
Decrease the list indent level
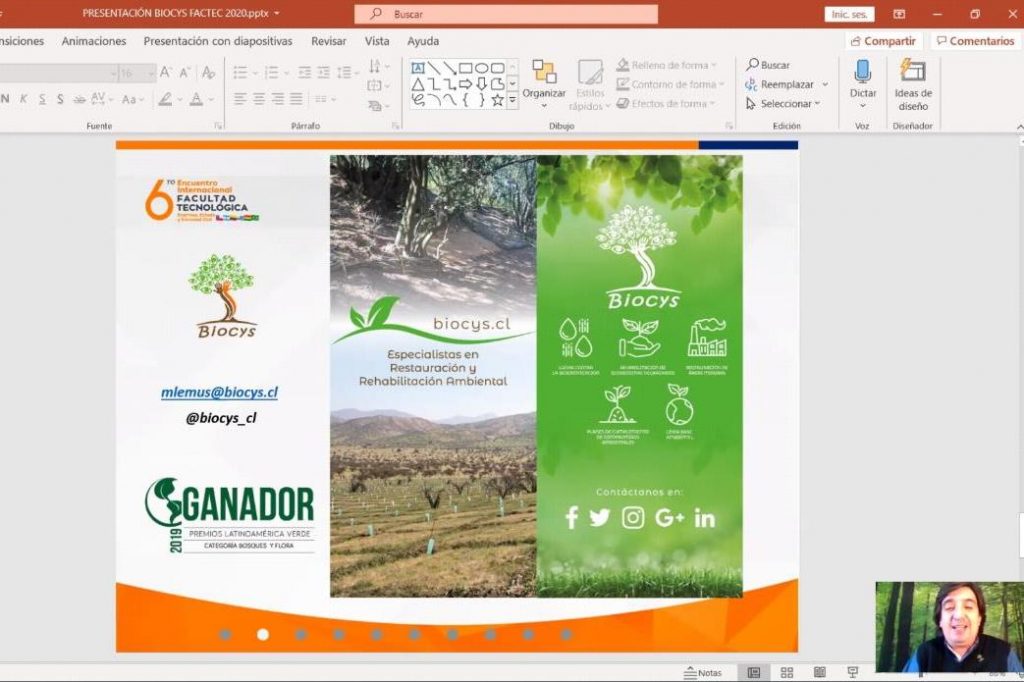point(304,73)
